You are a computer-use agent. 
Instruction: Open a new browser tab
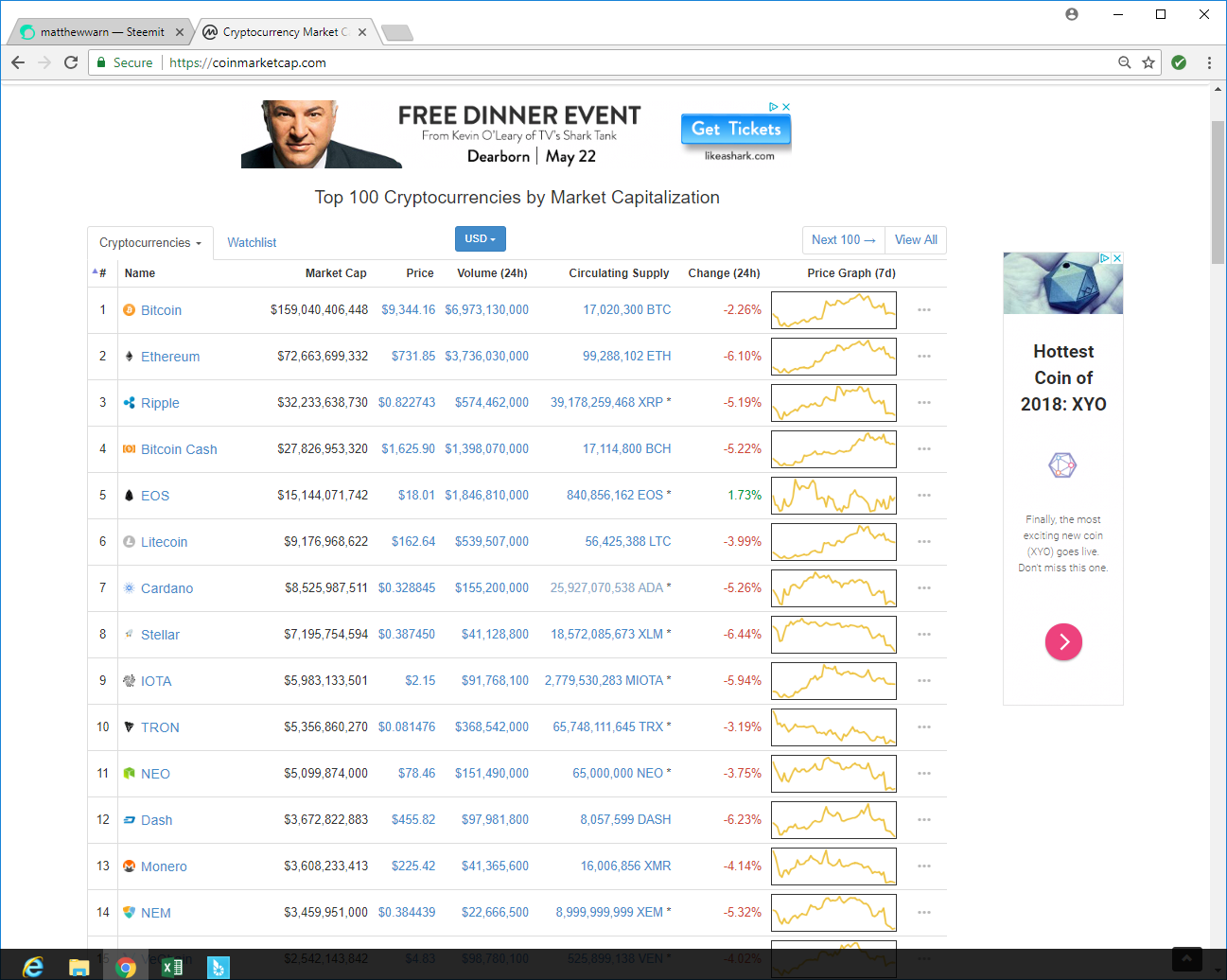point(397,33)
